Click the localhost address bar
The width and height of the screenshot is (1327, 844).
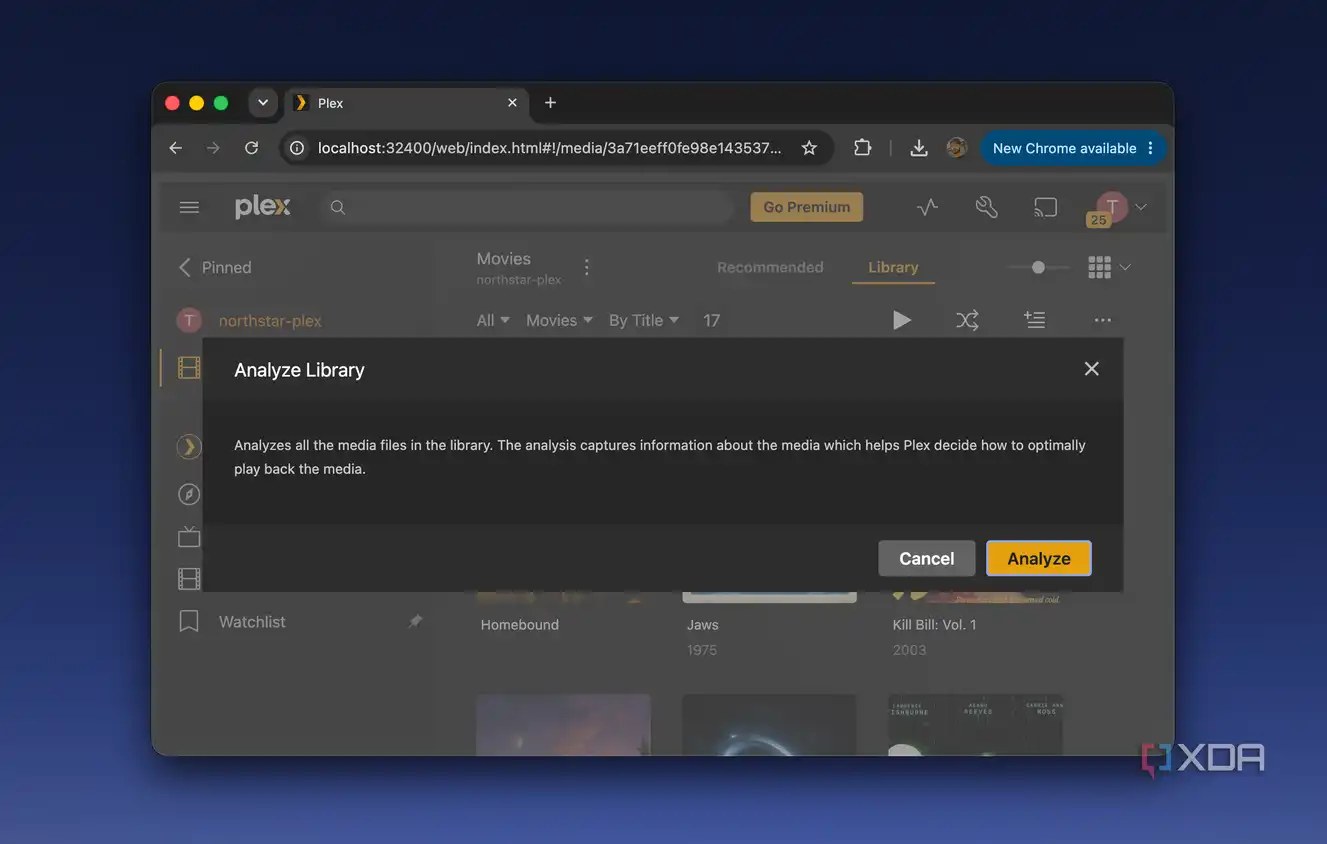(x=550, y=148)
